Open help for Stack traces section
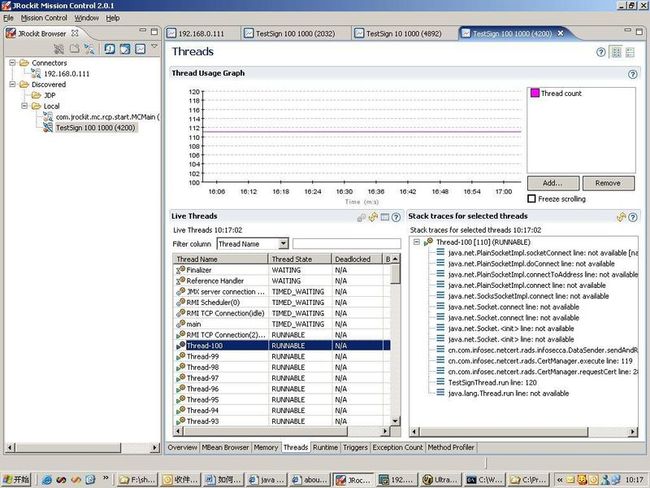The width and height of the screenshot is (650, 488). (x=633, y=217)
